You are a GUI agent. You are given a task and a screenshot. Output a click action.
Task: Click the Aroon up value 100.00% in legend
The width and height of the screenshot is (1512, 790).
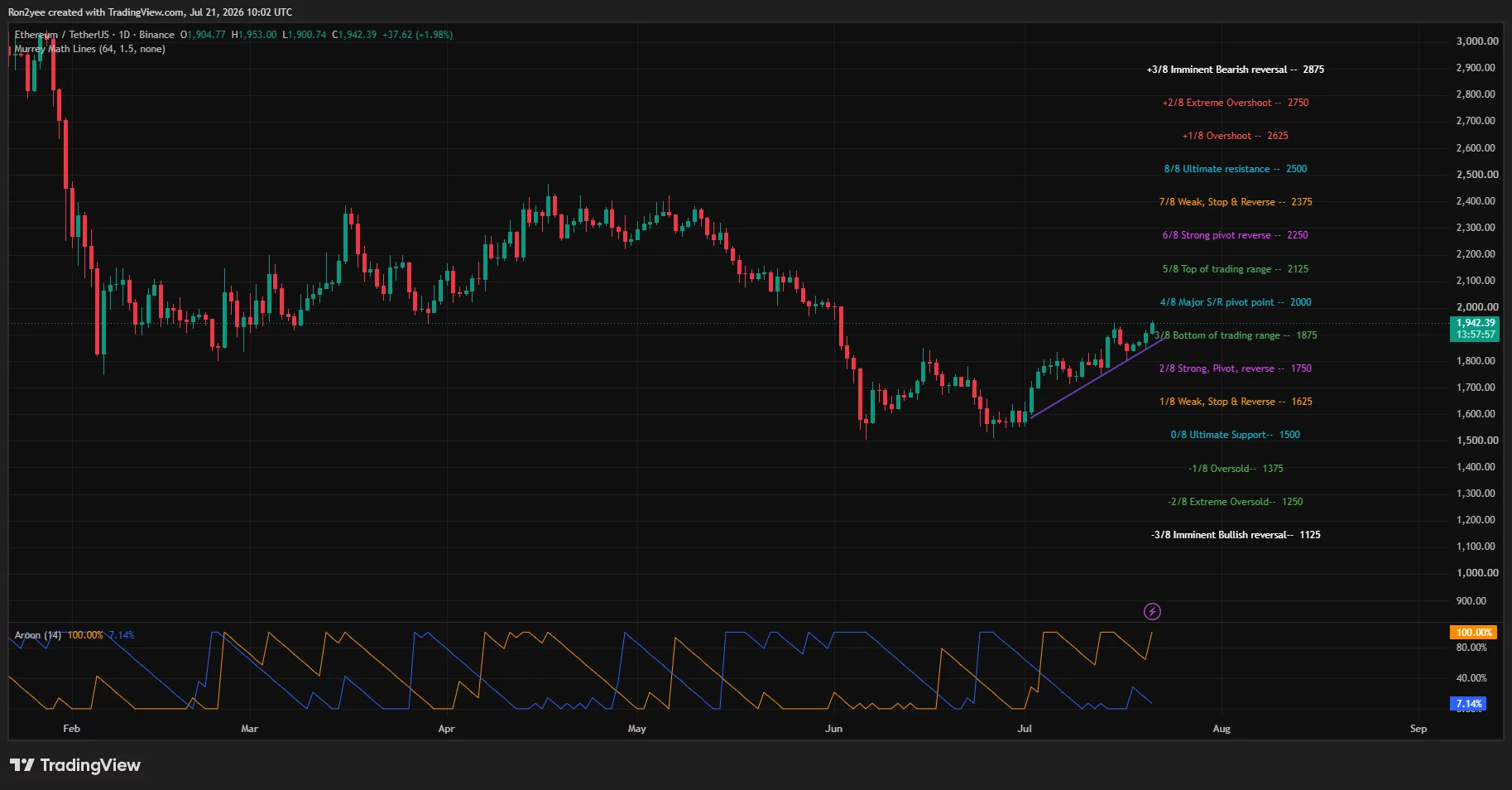tap(85, 635)
